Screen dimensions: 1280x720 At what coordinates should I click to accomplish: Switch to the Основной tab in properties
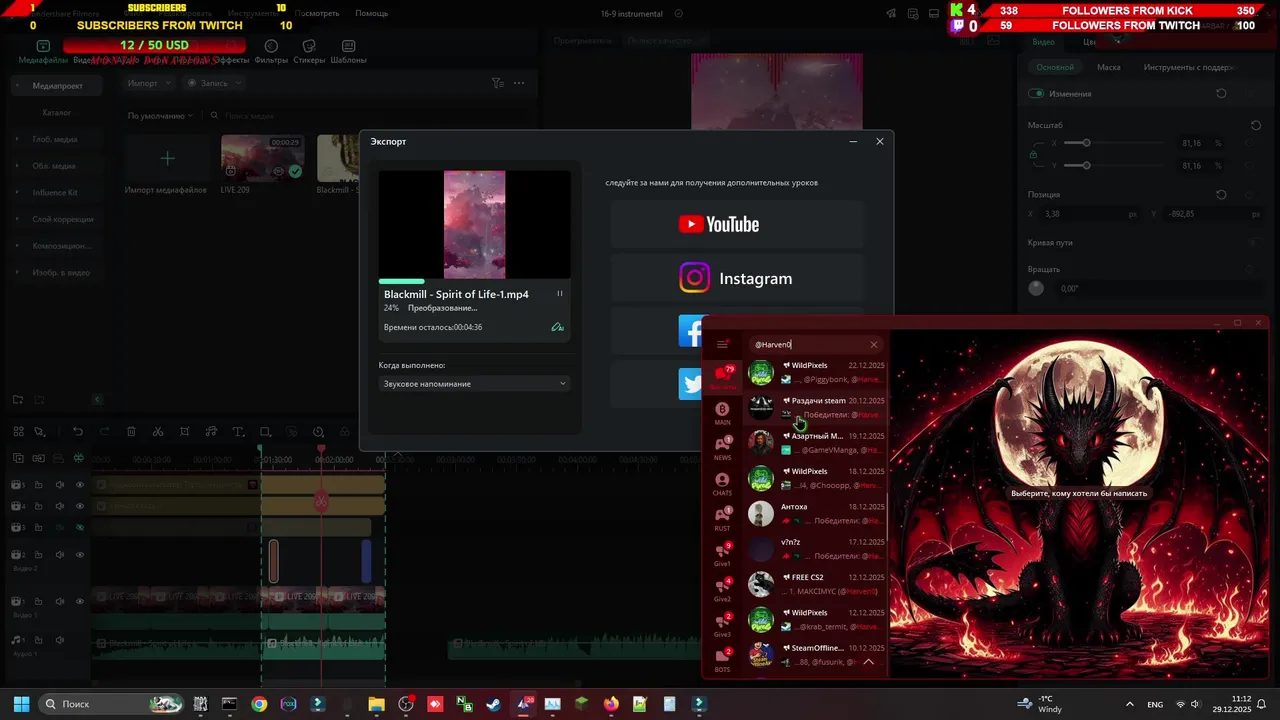click(x=1055, y=67)
